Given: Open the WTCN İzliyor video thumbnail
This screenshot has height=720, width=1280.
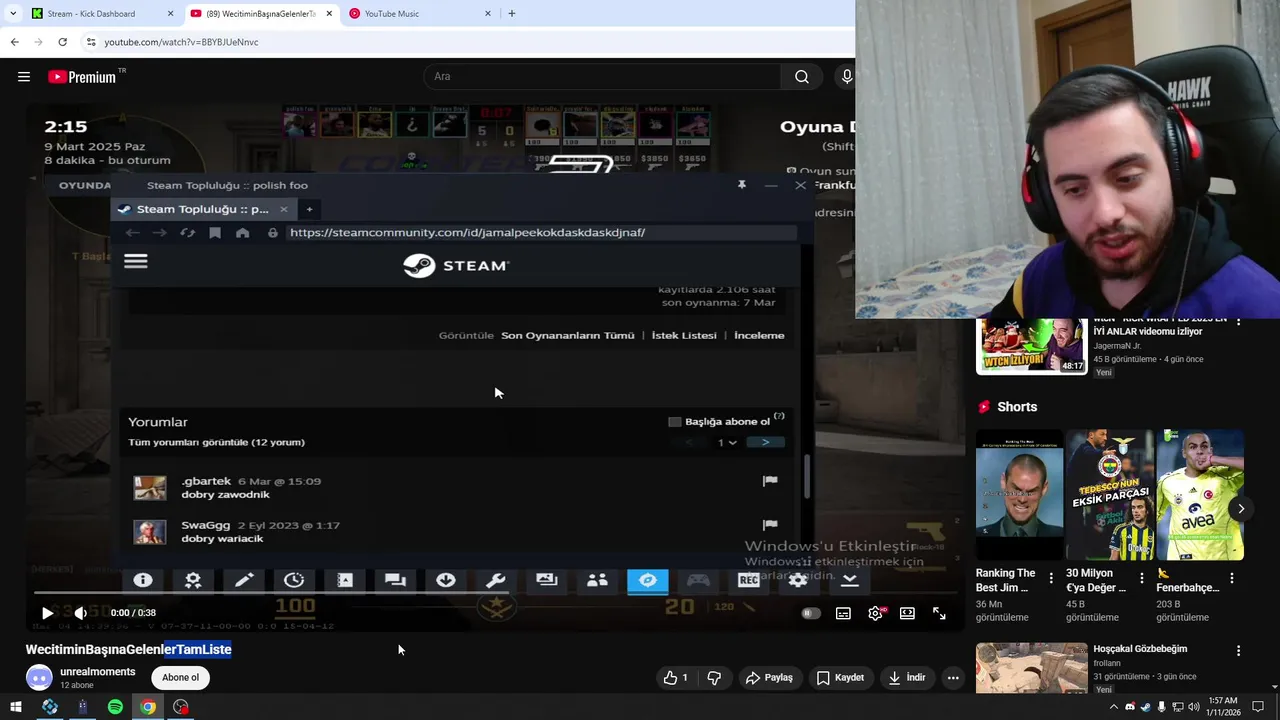Looking at the screenshot, I should (x=1031, y=346).
